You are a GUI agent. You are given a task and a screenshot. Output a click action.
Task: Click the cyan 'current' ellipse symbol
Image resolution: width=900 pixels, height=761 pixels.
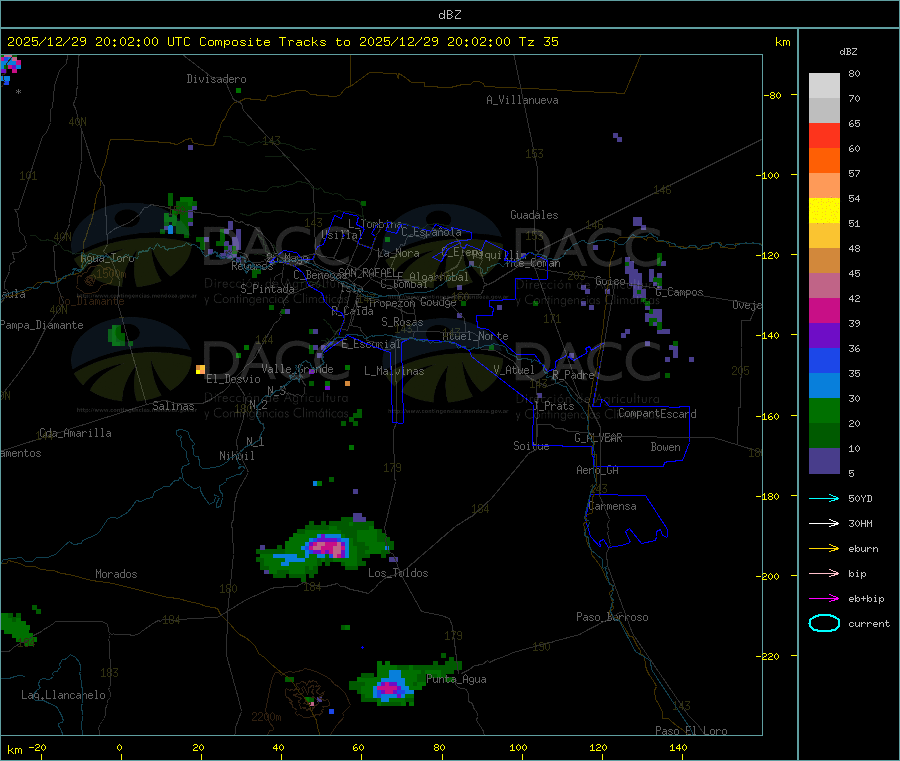[824, 623]
